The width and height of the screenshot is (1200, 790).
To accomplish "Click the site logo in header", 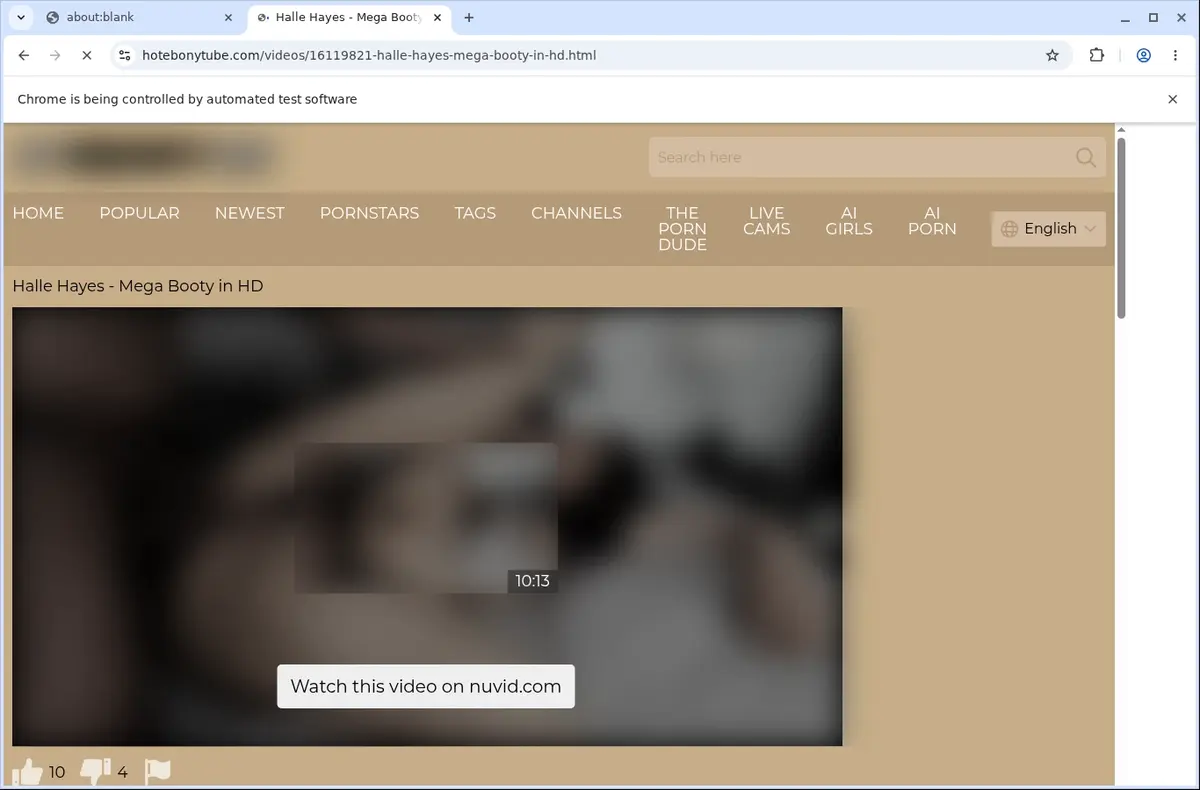I will click(x=146, y=157).
